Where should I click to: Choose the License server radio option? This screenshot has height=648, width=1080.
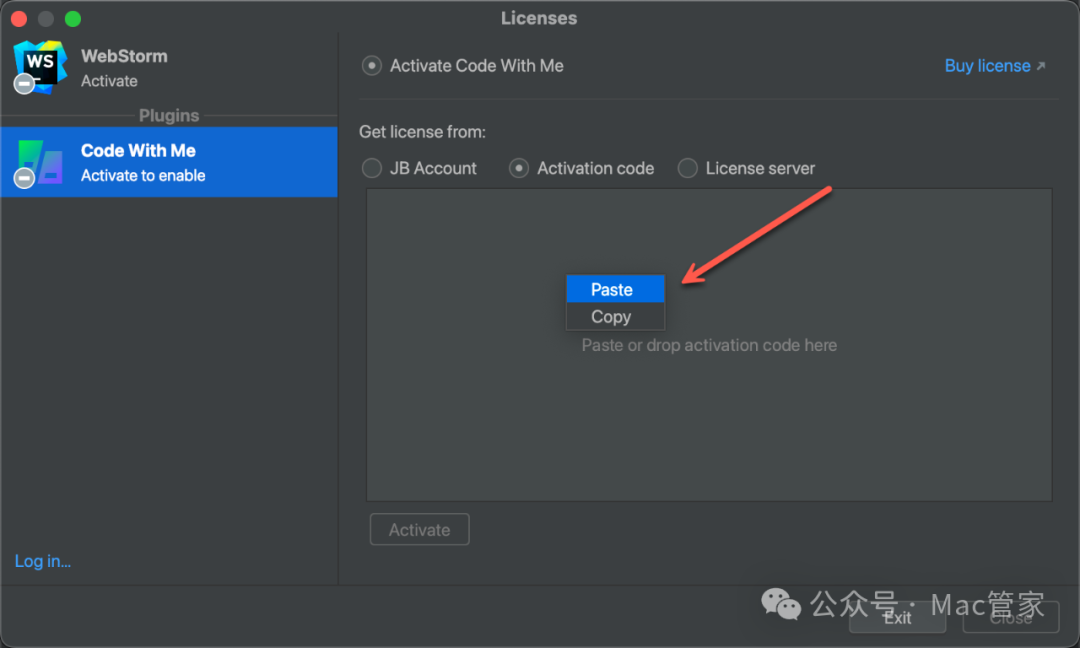[x=687, y=168]
